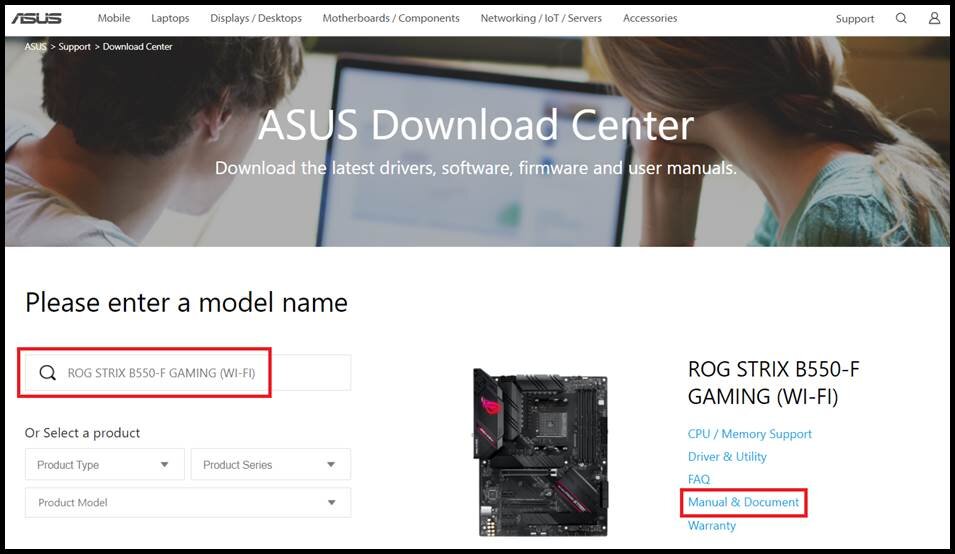Viewport: 955px width, 554px height.
Task: Open the Displays / Desktops menu
Action: [x=256, y=18]
